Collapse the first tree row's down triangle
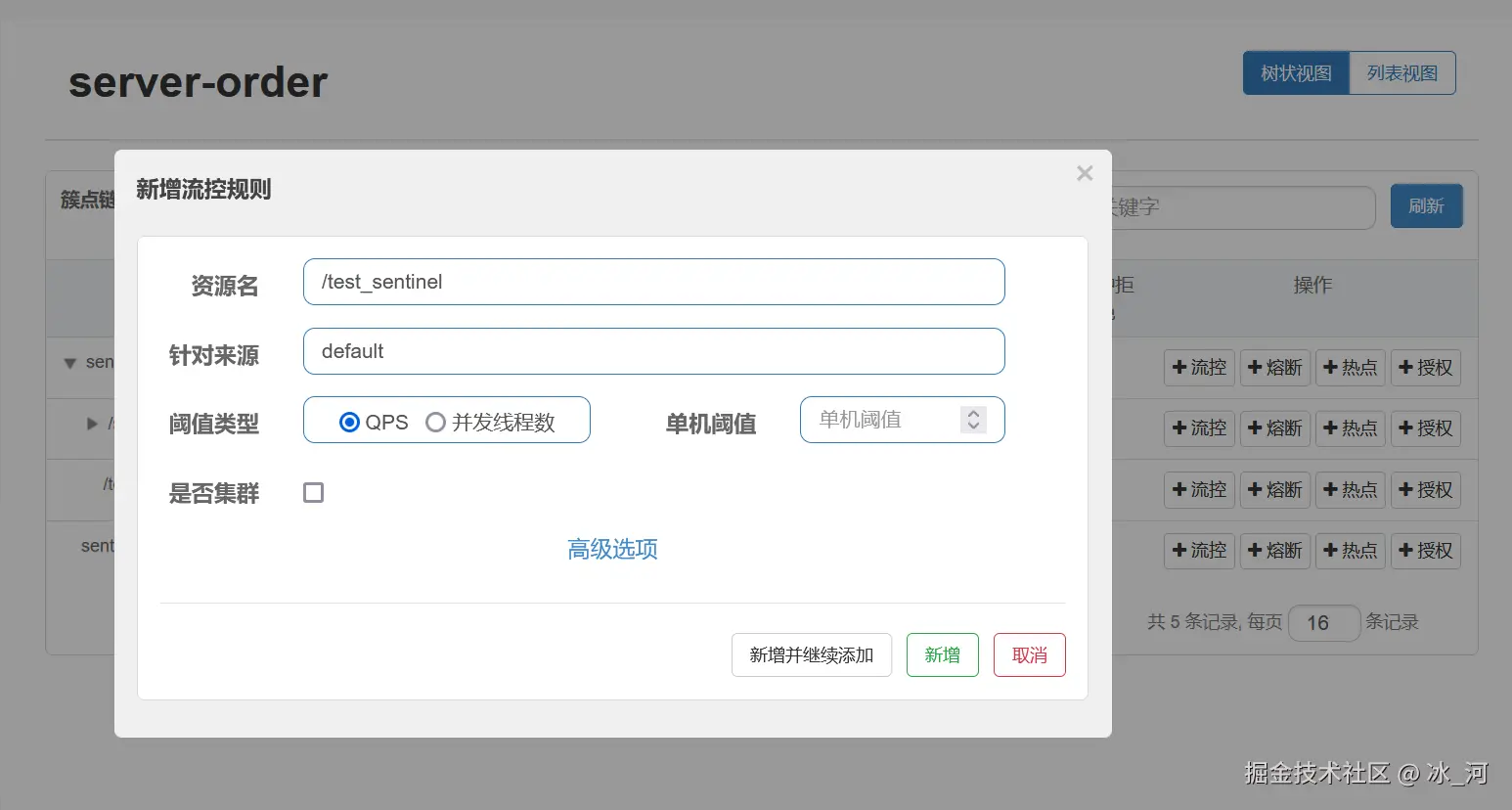The height and width of the screenshot is (810, 1512). click(x=69, y=363)
